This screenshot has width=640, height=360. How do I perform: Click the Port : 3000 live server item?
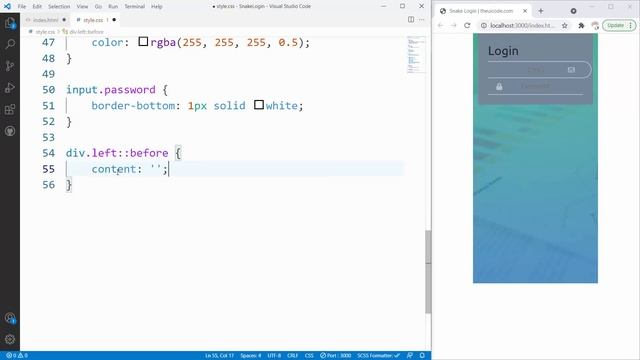336,356
